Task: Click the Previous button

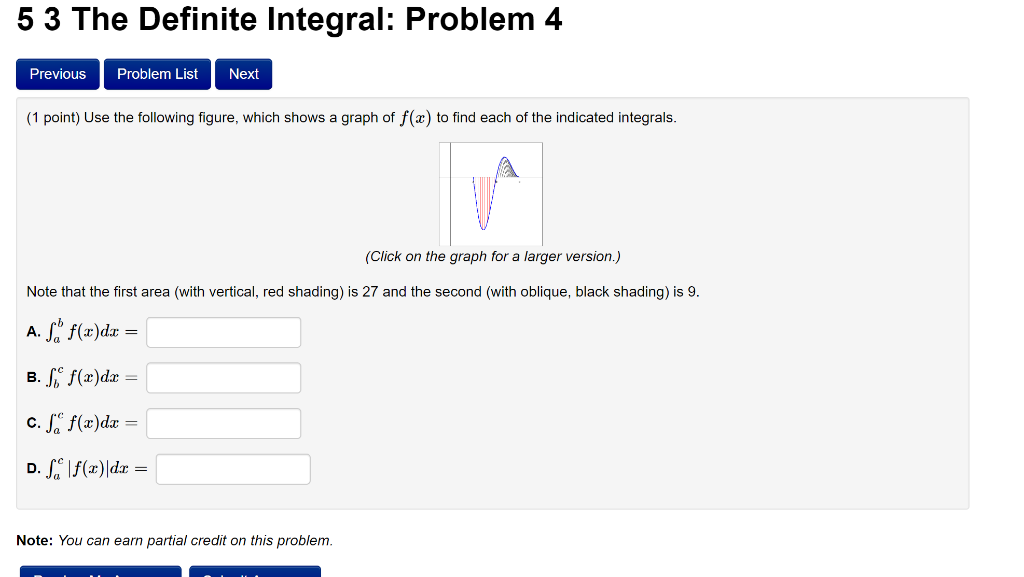Action: click(x=57, y=73)
